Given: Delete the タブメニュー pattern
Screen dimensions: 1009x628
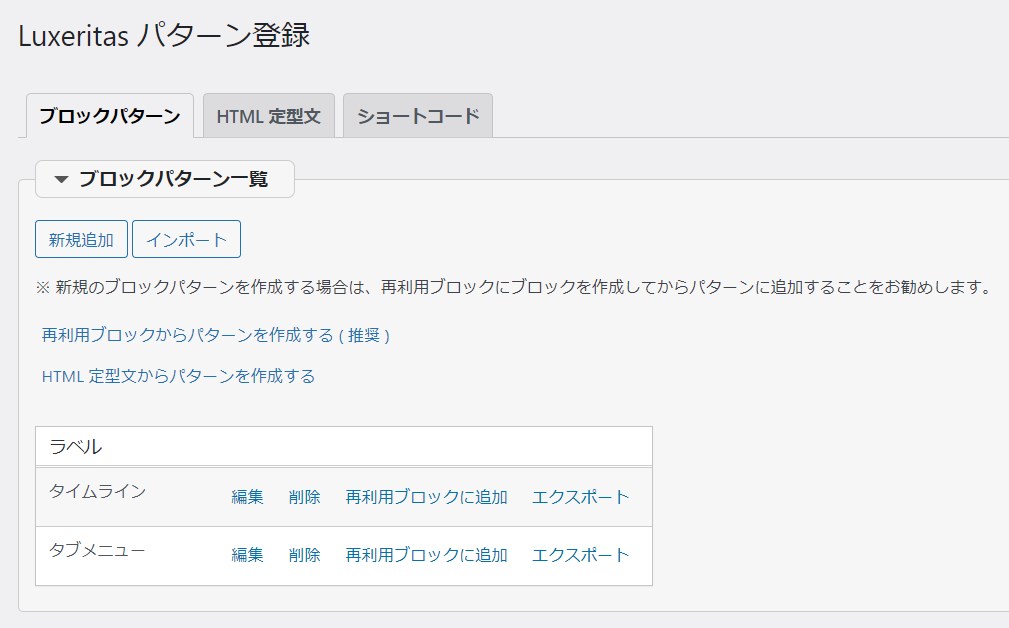Looking at the screenshot, I should coord(303,555).
